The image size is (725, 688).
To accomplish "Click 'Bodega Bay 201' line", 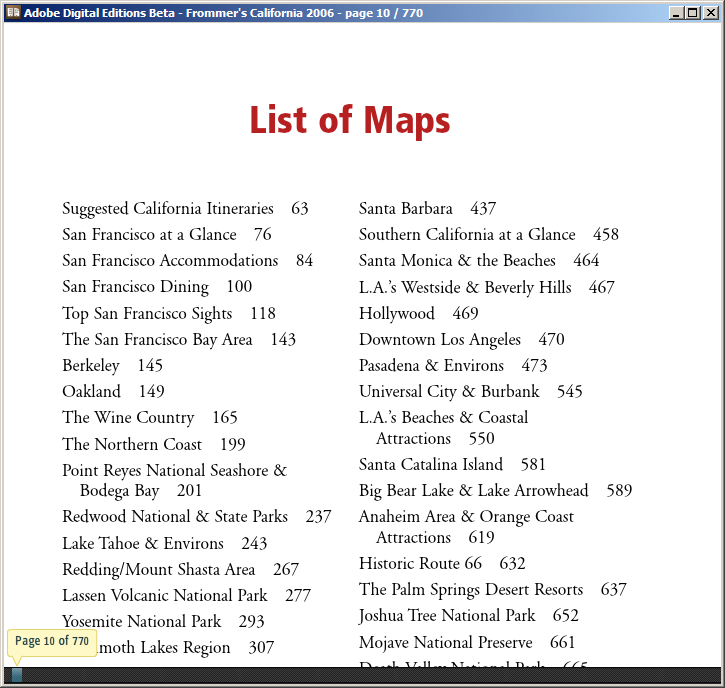I will 141,491.
